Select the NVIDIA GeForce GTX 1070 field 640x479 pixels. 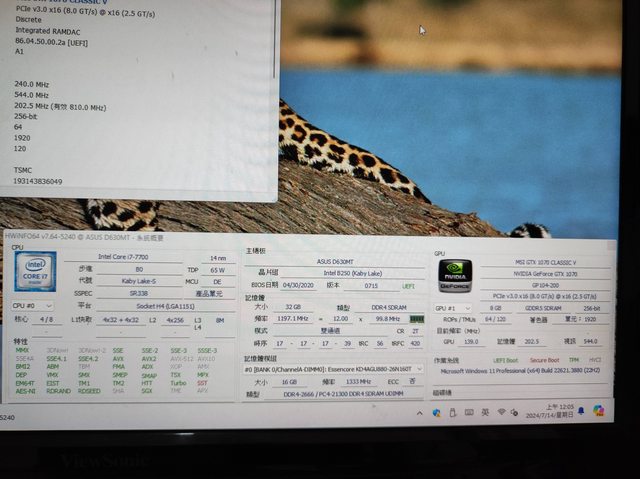coord(546,273)
